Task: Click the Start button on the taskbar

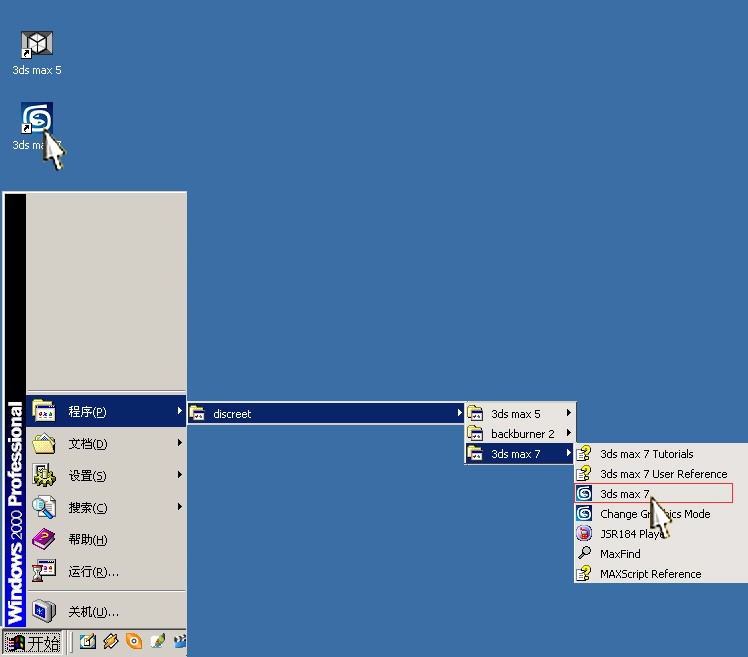Action: (32, 643)
